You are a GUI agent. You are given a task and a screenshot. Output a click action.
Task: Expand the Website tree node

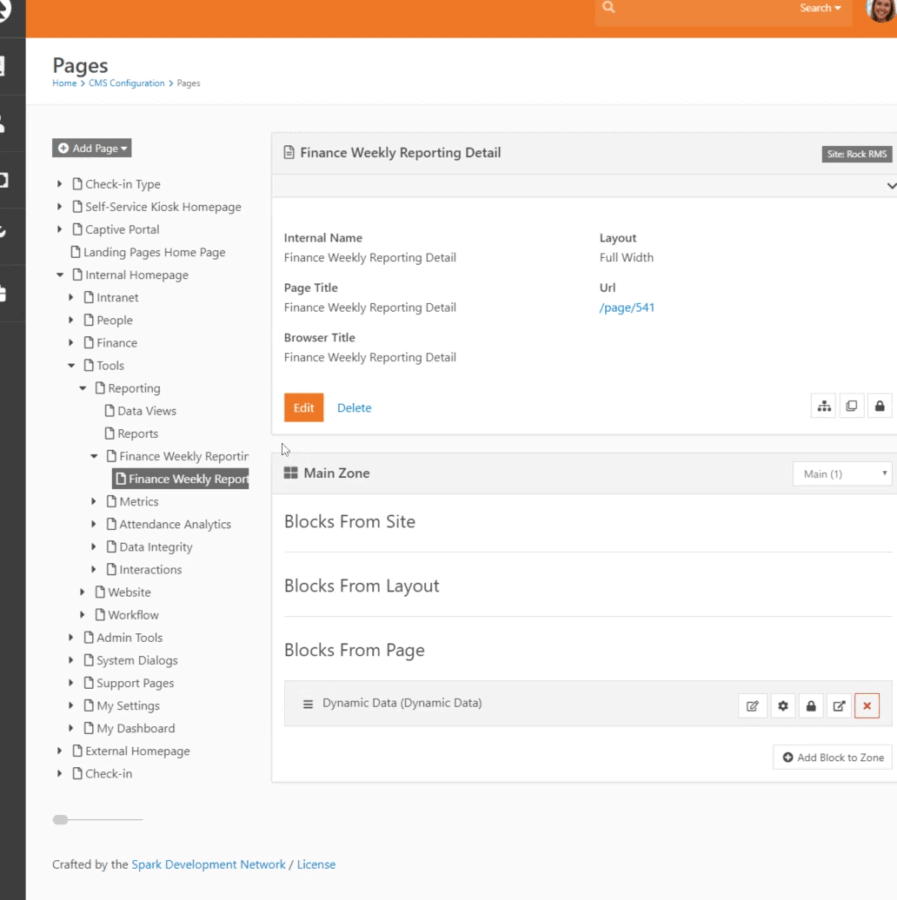click(83, 592)
